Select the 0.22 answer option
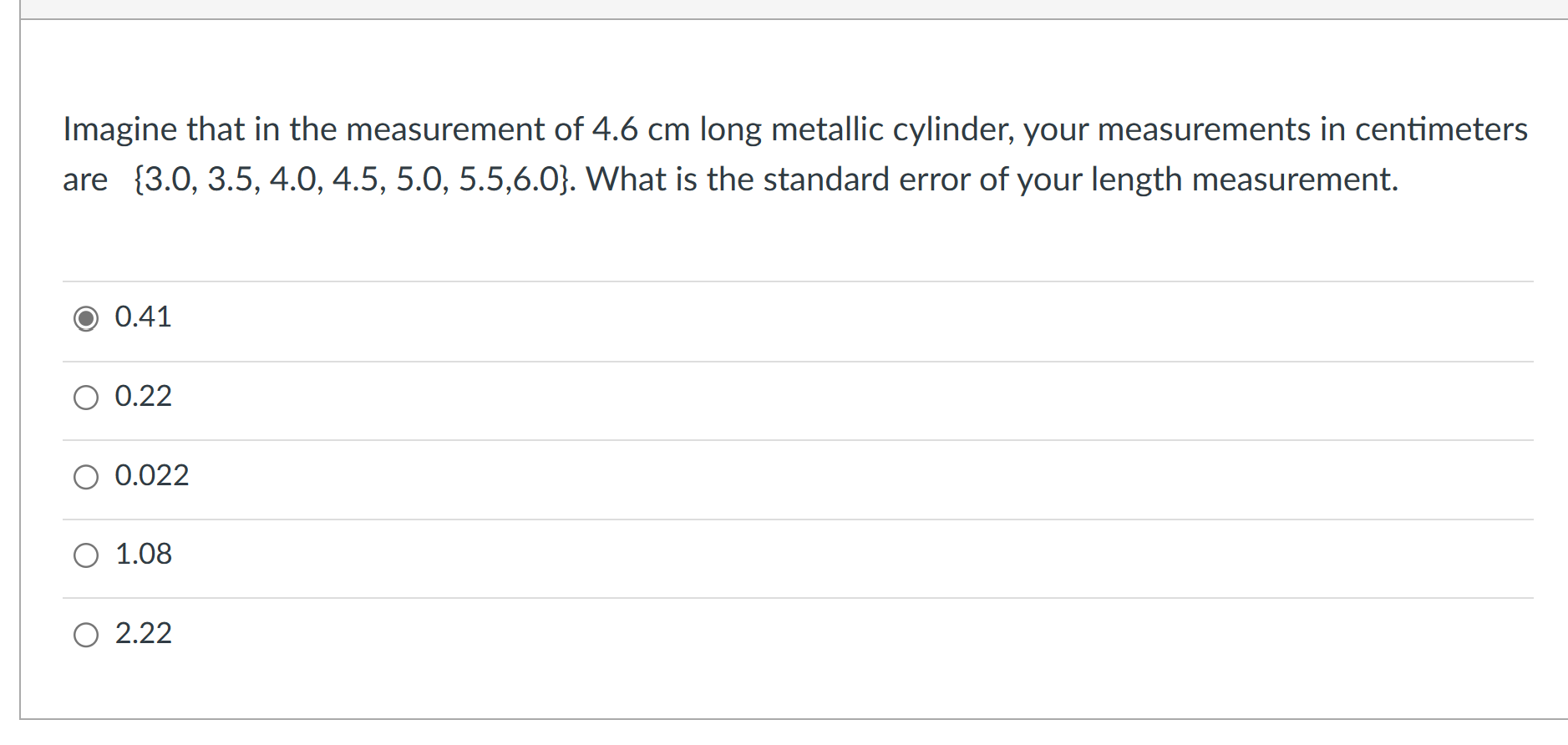This screenshot has width=1568, height=745. tap(86, 397)
